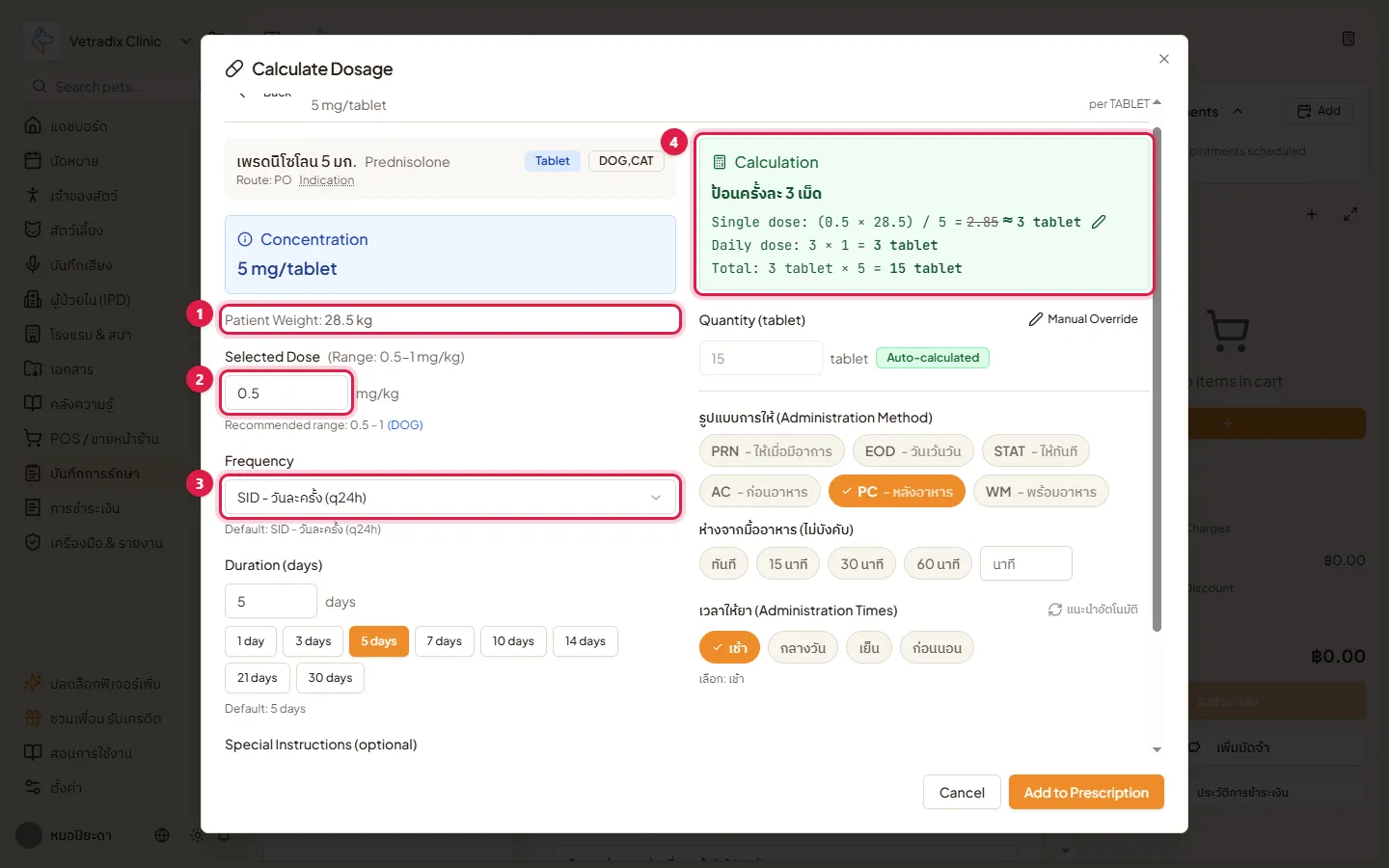Select the STAT administration method chip
This screenshot has height=868, width=1389.
click(x=1036, y=451)
